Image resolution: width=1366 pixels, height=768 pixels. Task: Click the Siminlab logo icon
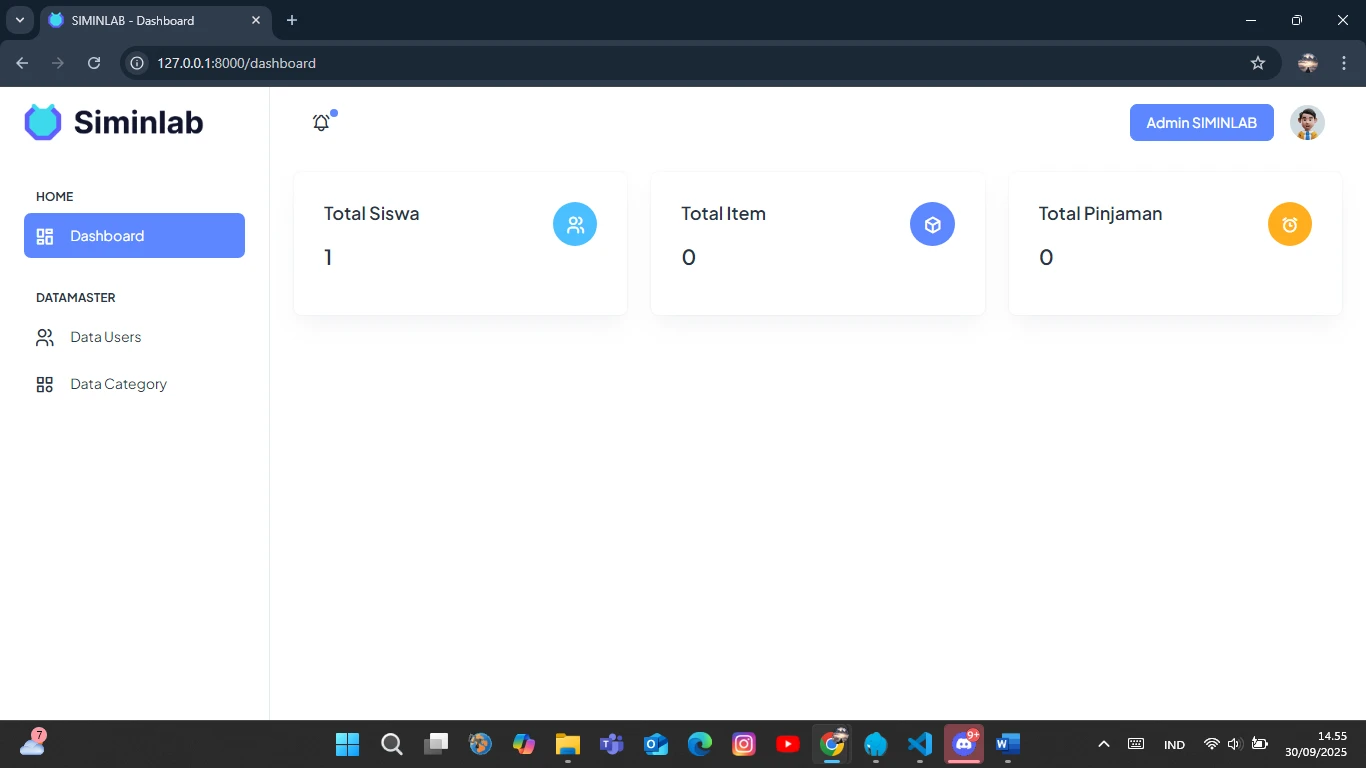43,122
